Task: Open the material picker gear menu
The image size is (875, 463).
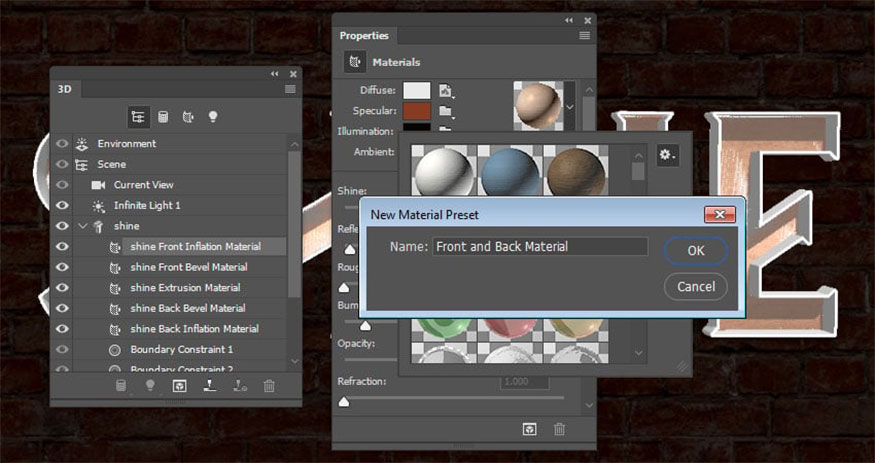Action: [666, 155]
